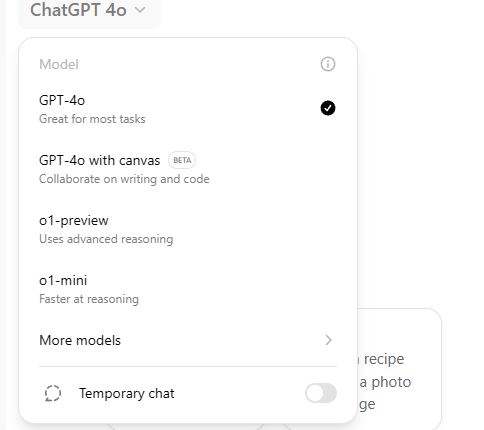Click the BETA badge next to canvas

(182, 160)
